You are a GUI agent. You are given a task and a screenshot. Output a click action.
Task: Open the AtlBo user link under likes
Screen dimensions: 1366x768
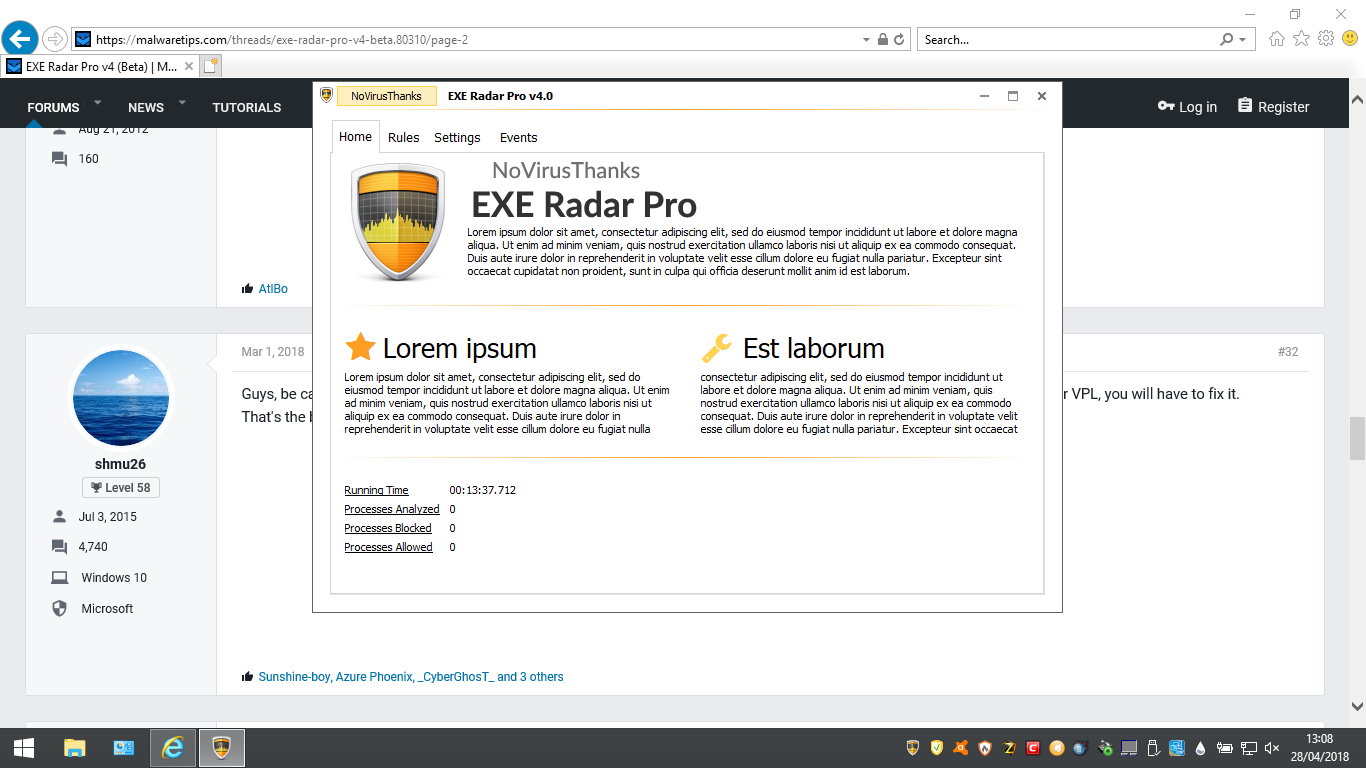pyautogui.click(x=273, y=289)
